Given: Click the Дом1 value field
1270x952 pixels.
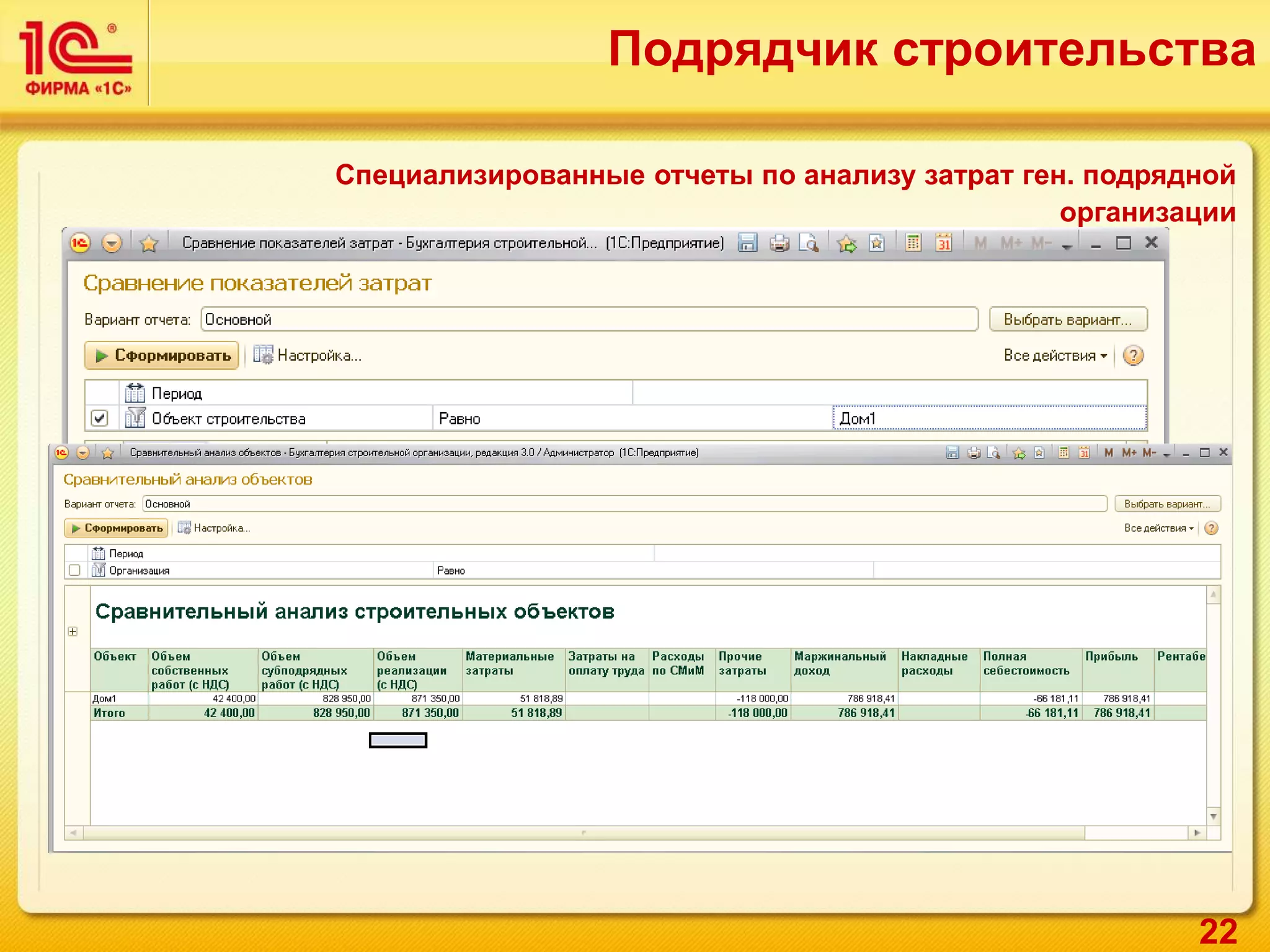Looking at the screenshot, I should (x=990, y=418).
